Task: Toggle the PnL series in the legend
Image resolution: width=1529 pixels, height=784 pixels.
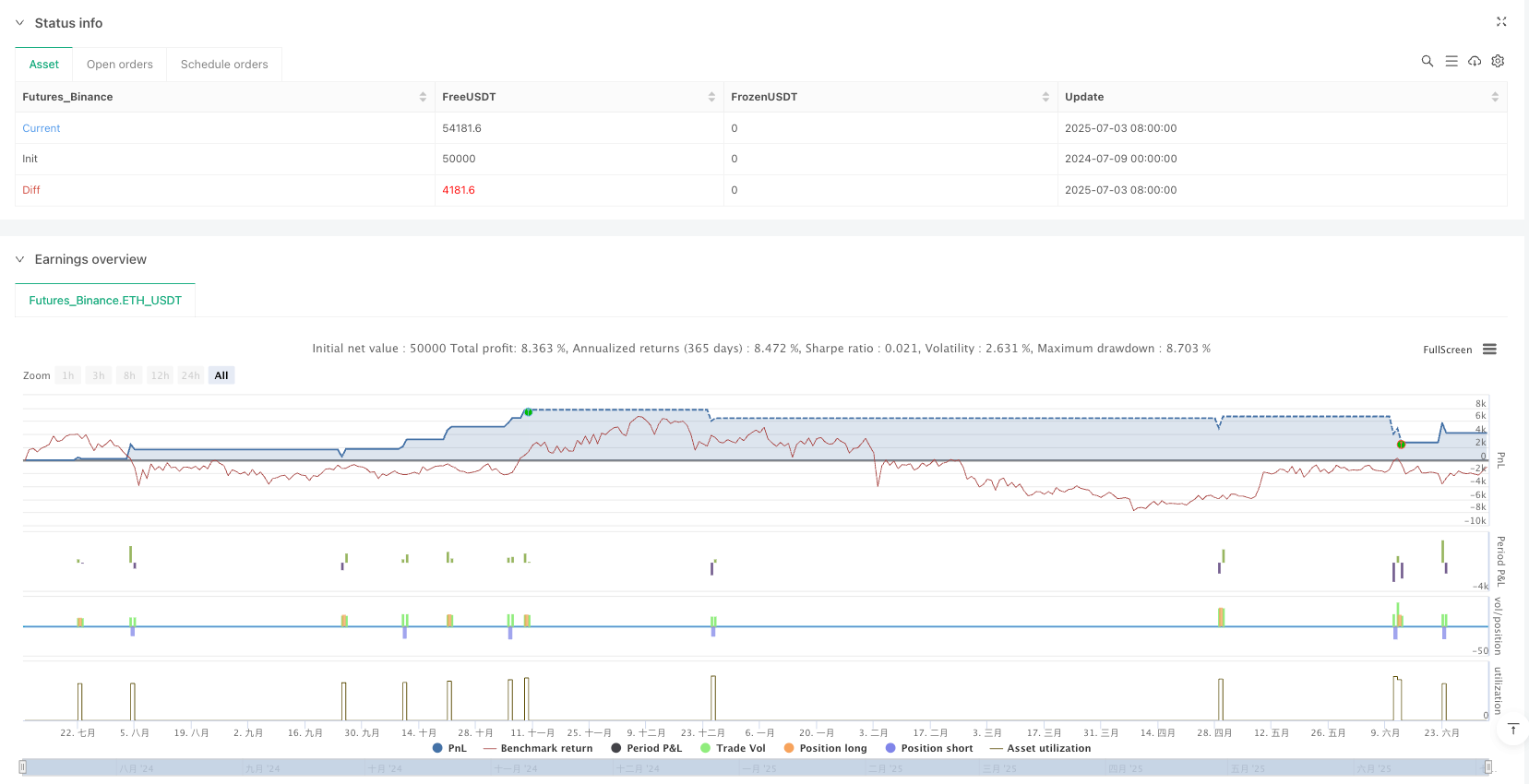Action: (x=449, y=748)
